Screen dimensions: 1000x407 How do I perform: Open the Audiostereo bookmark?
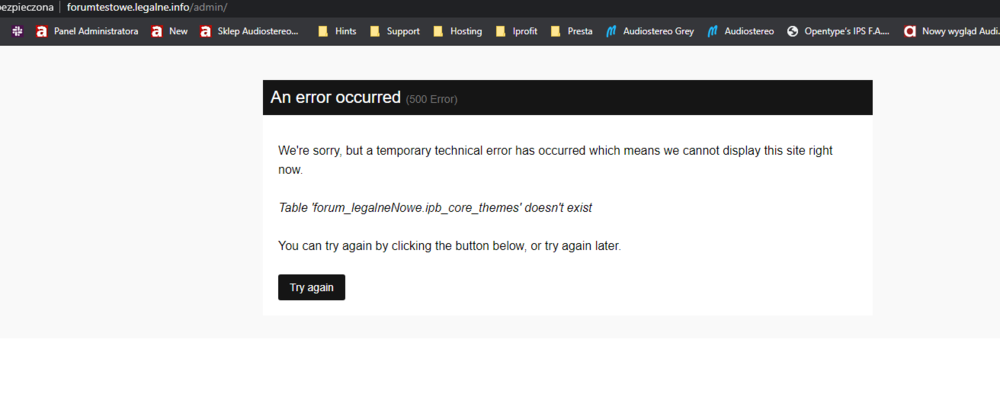pyautogui.click(x=740, y=31)
